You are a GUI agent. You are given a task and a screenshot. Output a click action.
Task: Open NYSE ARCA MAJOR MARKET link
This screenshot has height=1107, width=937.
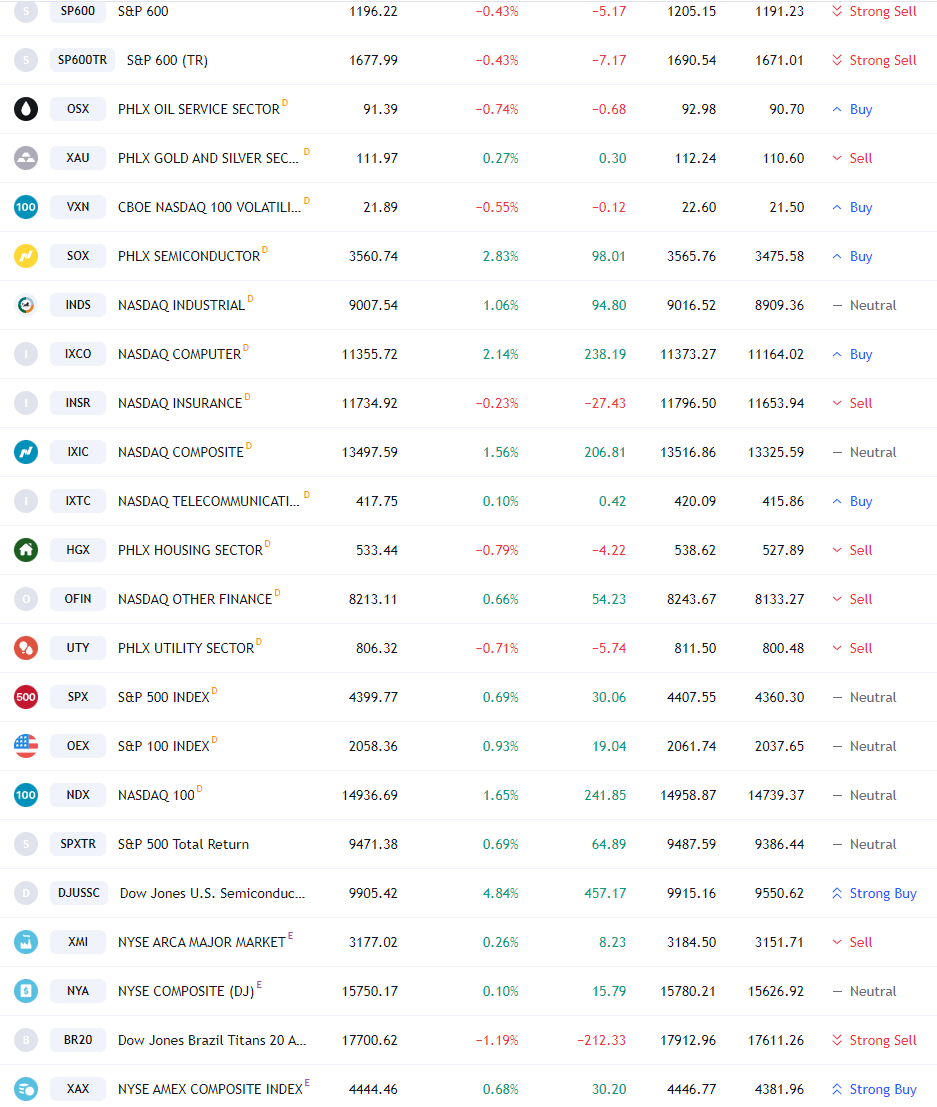click(201, 943)
